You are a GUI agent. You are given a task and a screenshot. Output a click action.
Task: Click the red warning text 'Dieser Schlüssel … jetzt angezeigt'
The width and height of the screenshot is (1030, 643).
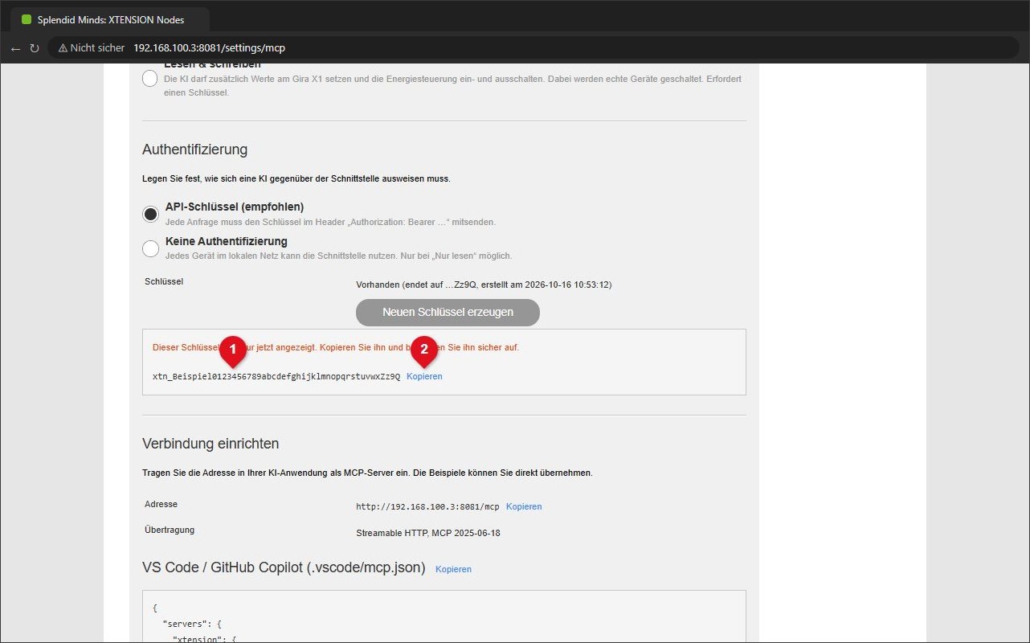(336, 347)
